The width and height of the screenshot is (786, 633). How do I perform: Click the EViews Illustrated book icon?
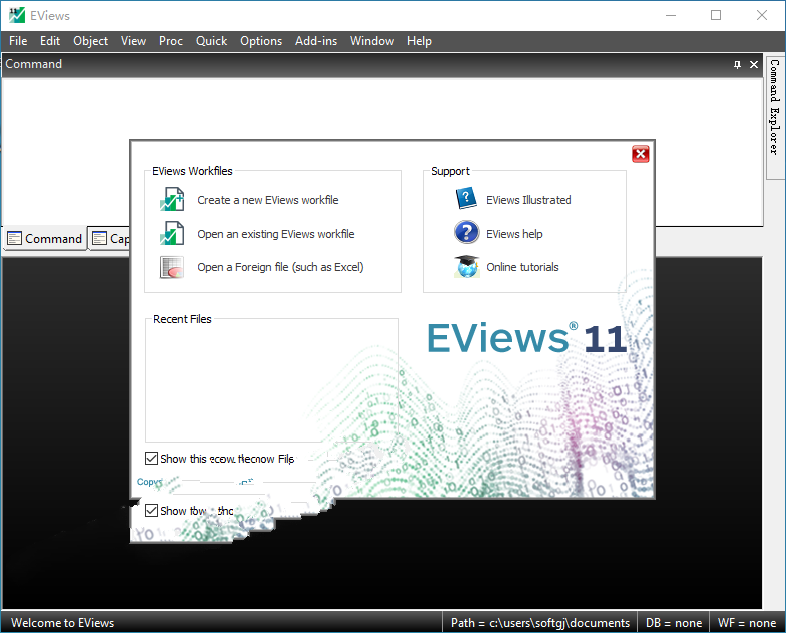click(466, 198)
